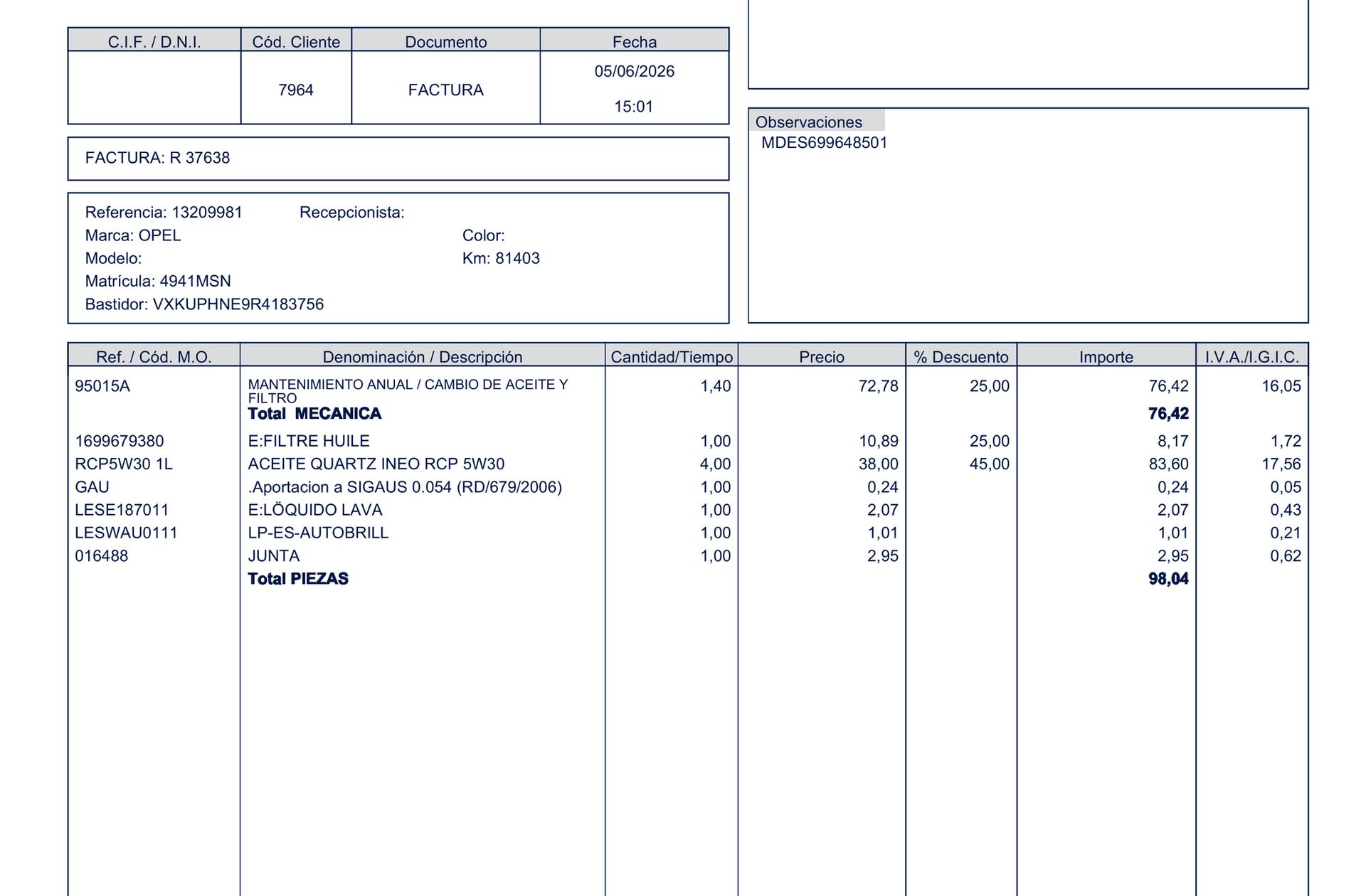The width and height of the screenshot is (1366, 896).
Task: Click the E:FILTRE HUILE description
Action: coord(309,441)
